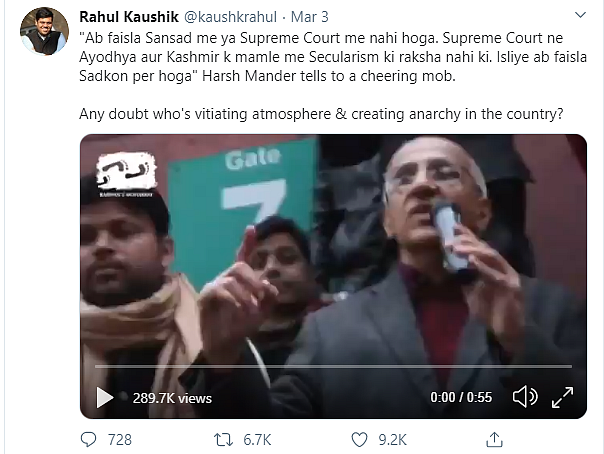The height and width of the screenshot is (454, 604).
Task: Click the tweet body text
Action: 333,76
